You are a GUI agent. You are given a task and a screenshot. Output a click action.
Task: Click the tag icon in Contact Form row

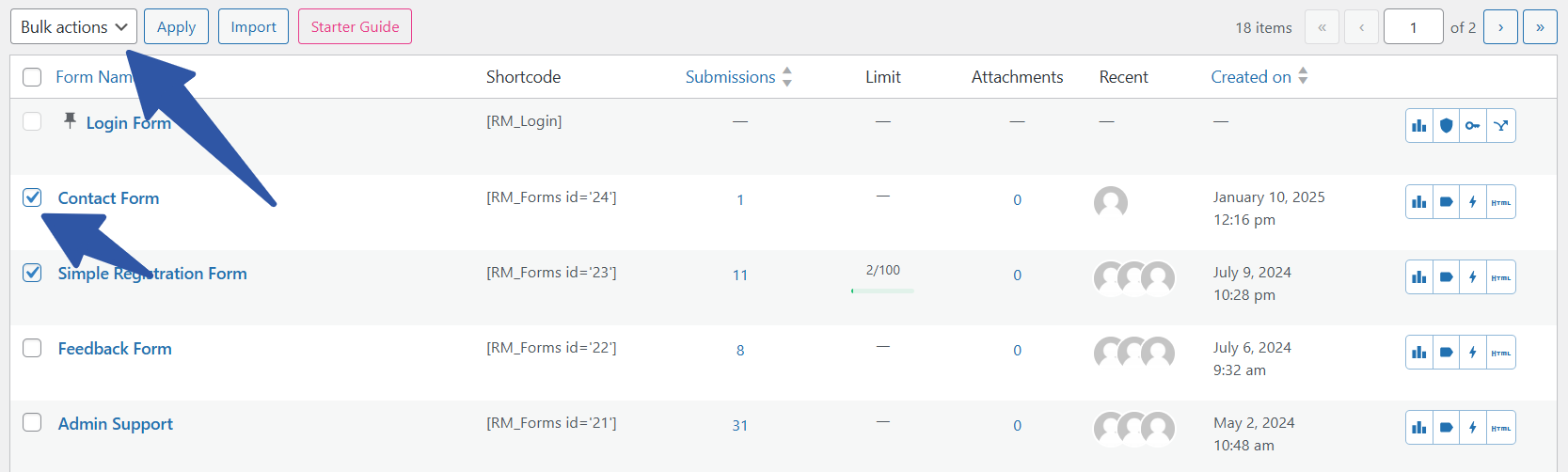1447,202
